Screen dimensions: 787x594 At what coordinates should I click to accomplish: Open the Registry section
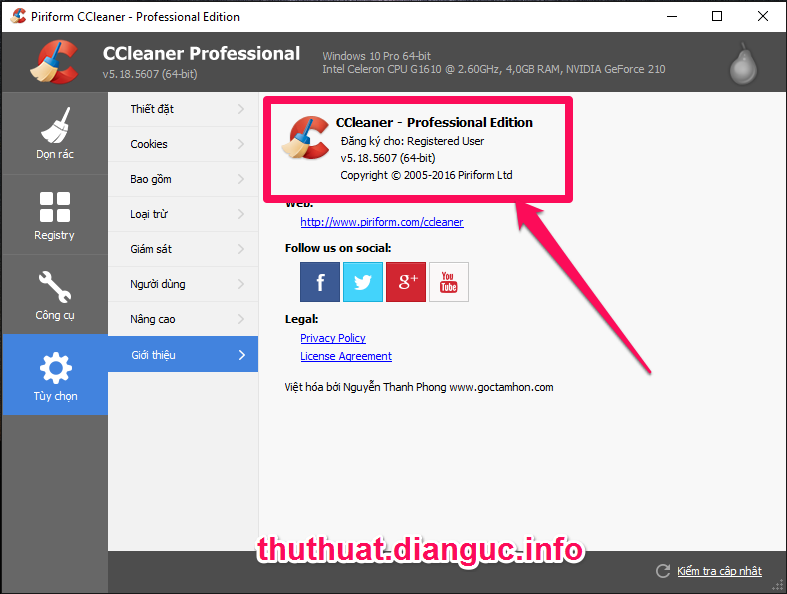(55, 215)
